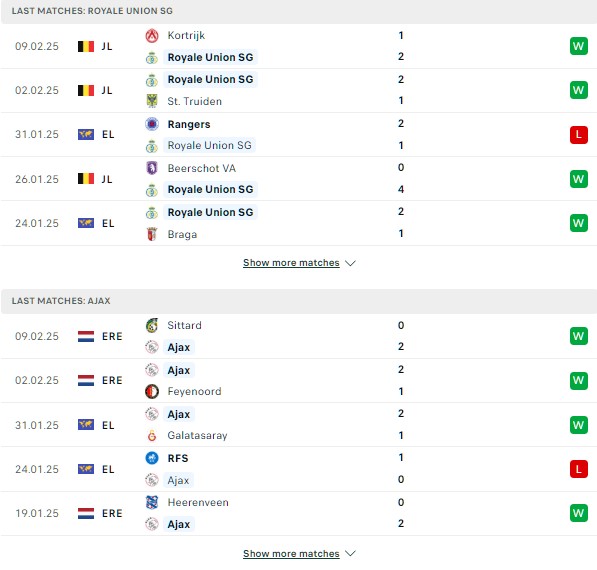Open the 26.01.25 Beerschot VA match row
Screen dimensions: 597x570
pyautogui.click(x=298, y=179)
